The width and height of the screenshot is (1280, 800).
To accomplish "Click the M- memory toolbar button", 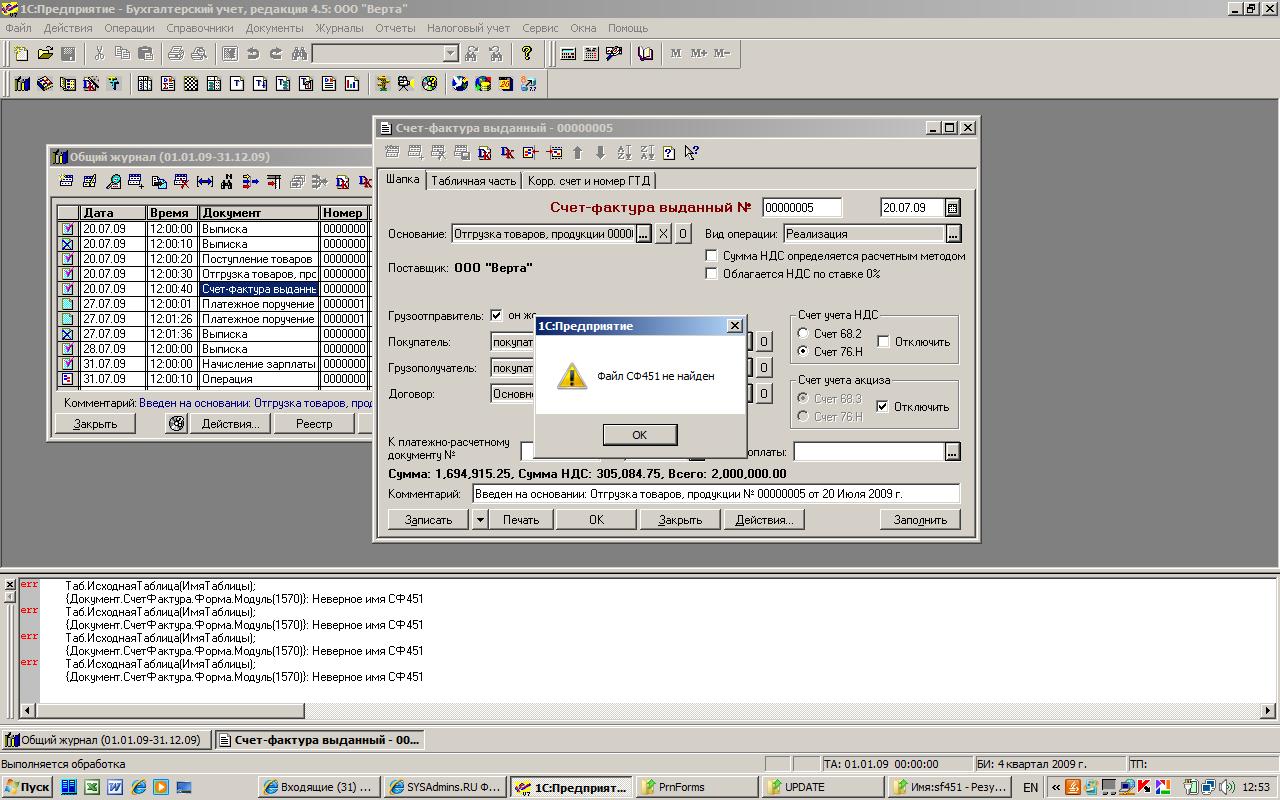I will [x=722, y=54].
